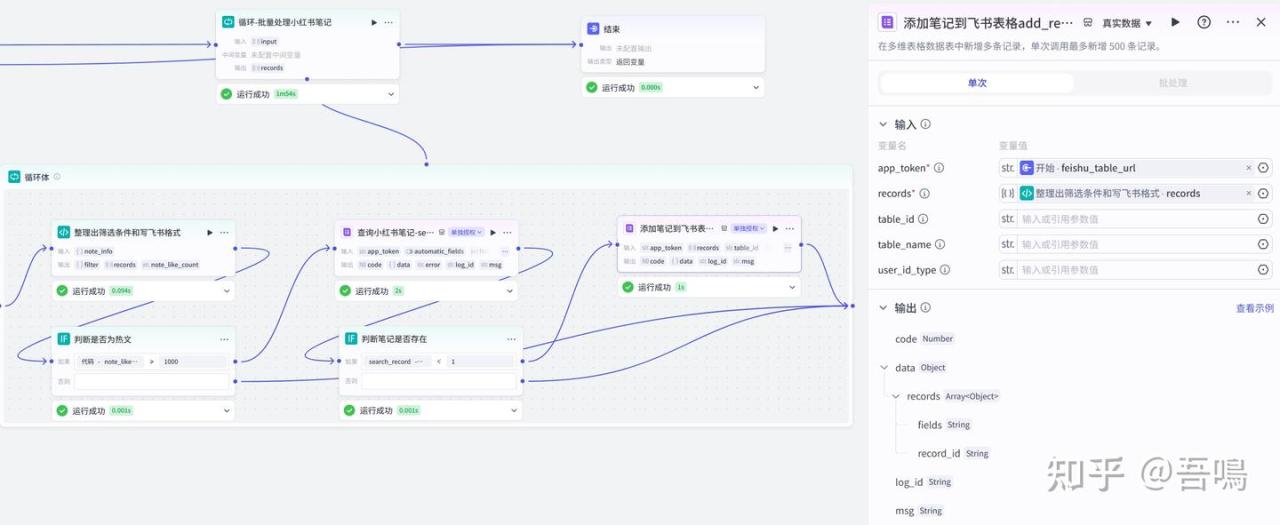
Task: Expand run result of 结束 node
Action: click(x=755, y=88)
